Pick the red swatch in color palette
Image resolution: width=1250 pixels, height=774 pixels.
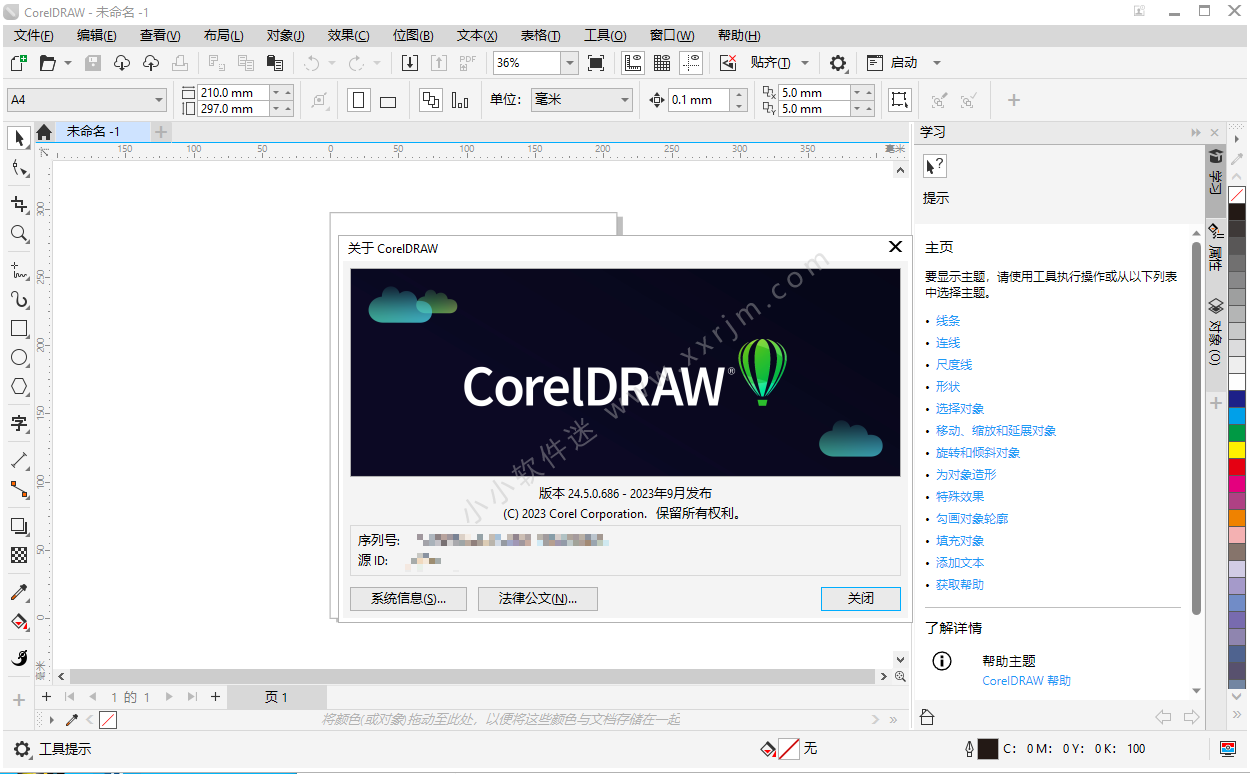pyautogui.click(x=1237, y=467)
